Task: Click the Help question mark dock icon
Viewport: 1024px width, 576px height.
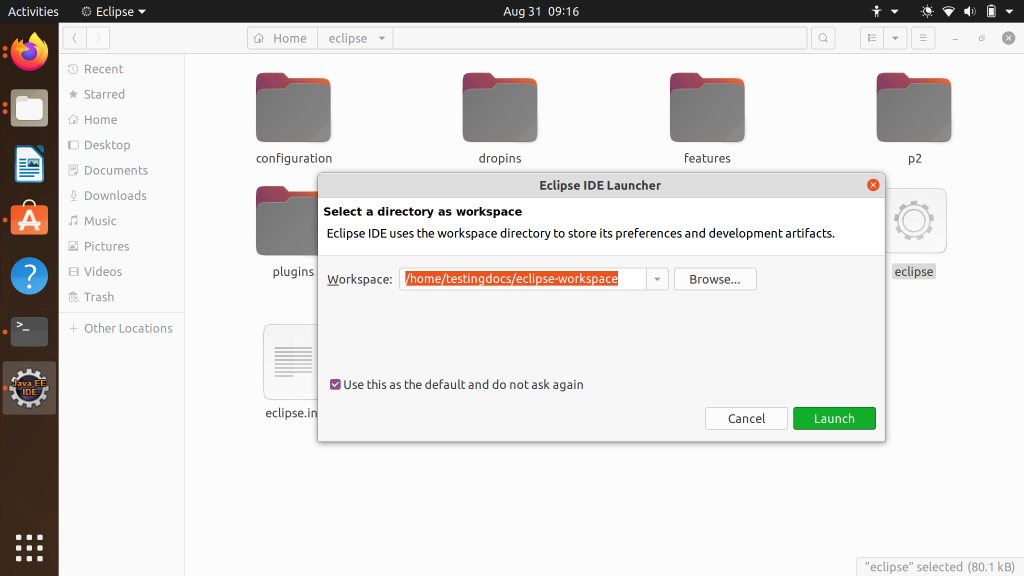Action: coord(29,275)
